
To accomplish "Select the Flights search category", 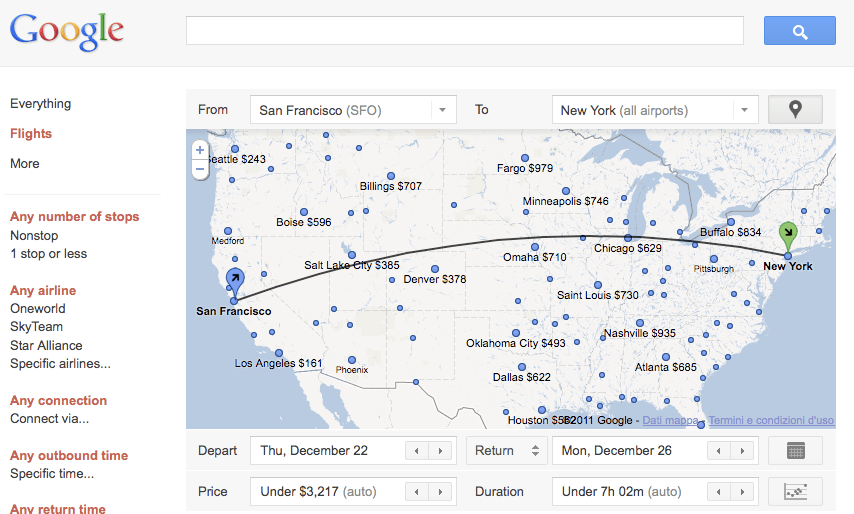I will 31,133.
